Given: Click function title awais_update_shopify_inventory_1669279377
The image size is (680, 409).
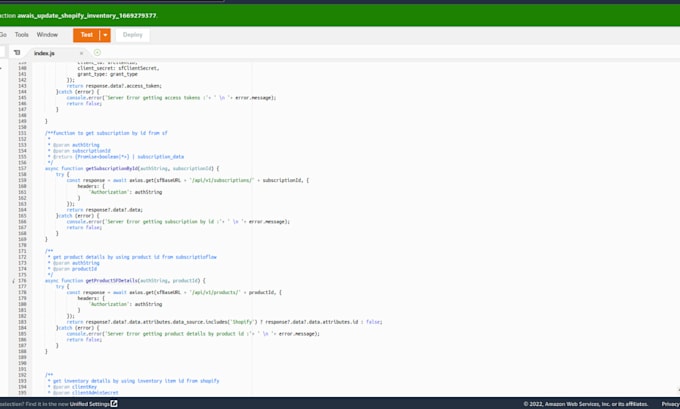Looking at the screenshot, I should click(x=87, y=16).
